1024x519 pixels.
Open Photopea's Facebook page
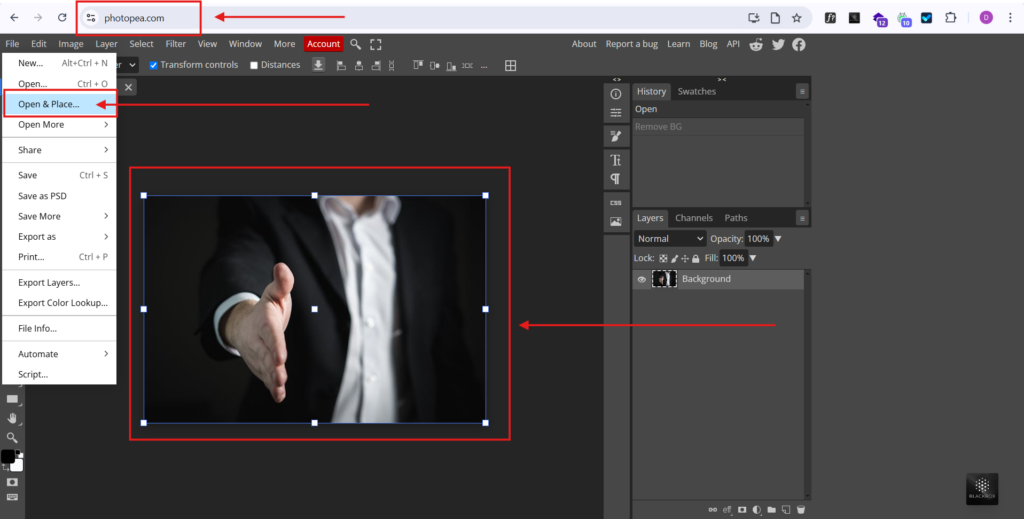799,44
